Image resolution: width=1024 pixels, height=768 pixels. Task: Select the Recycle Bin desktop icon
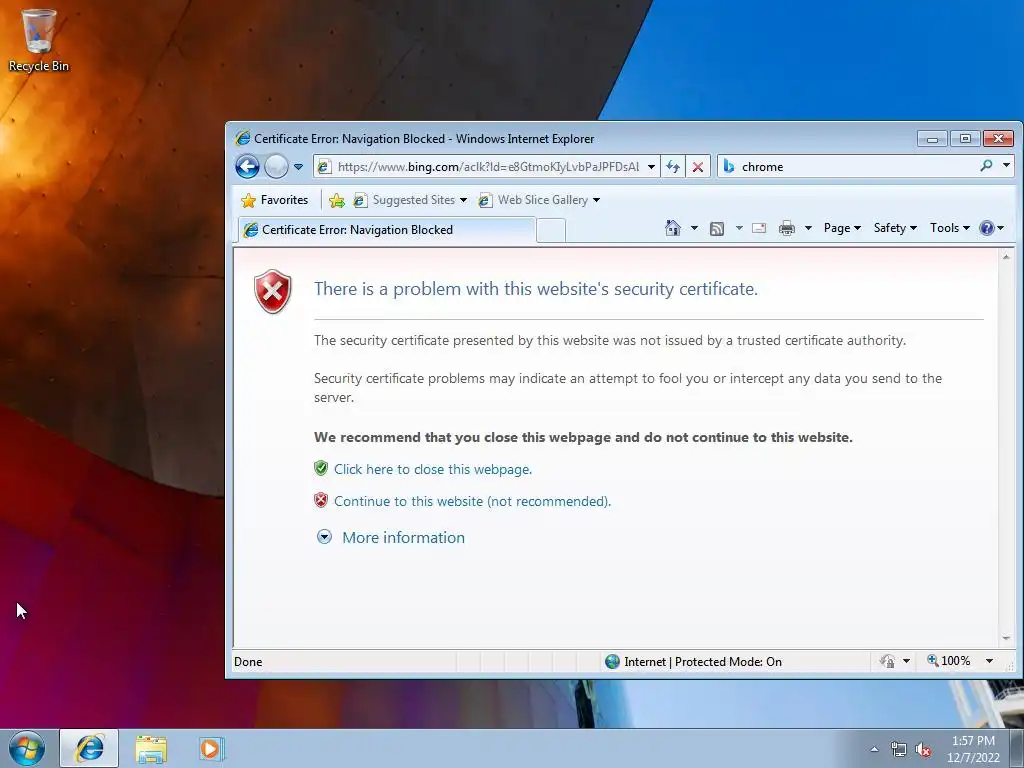pyautogui.click(x=39, y=40)
